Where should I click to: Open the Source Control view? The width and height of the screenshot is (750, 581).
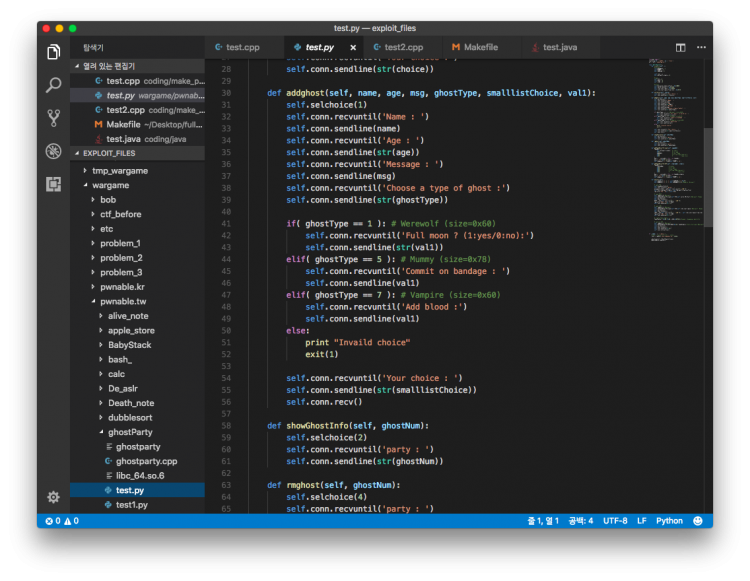pos(54,118)
